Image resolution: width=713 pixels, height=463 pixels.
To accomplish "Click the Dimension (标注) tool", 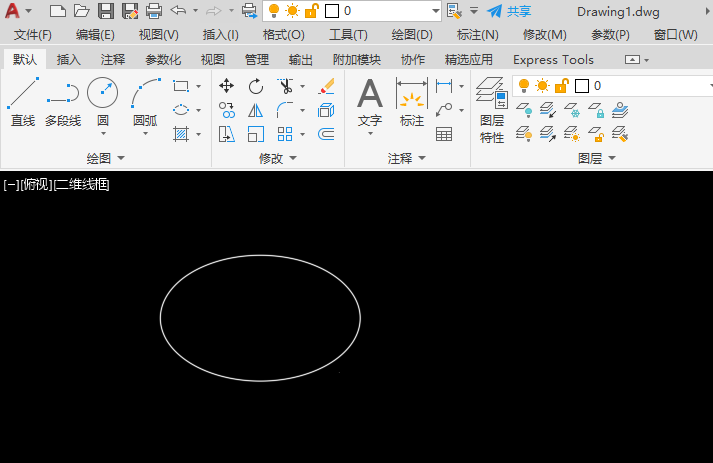I will click(x=412, y=102).
